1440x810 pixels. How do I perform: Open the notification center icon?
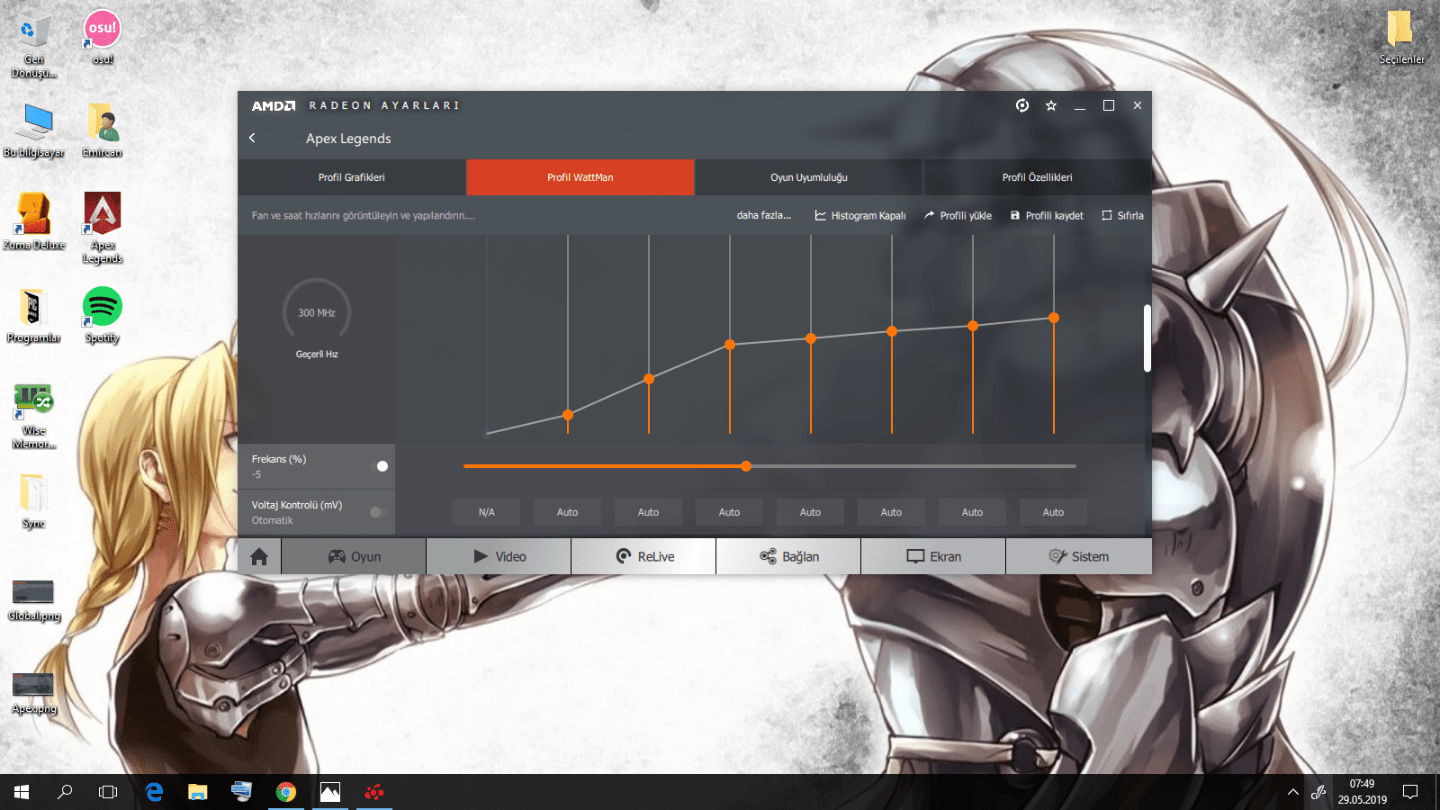tap(1410, 792)
